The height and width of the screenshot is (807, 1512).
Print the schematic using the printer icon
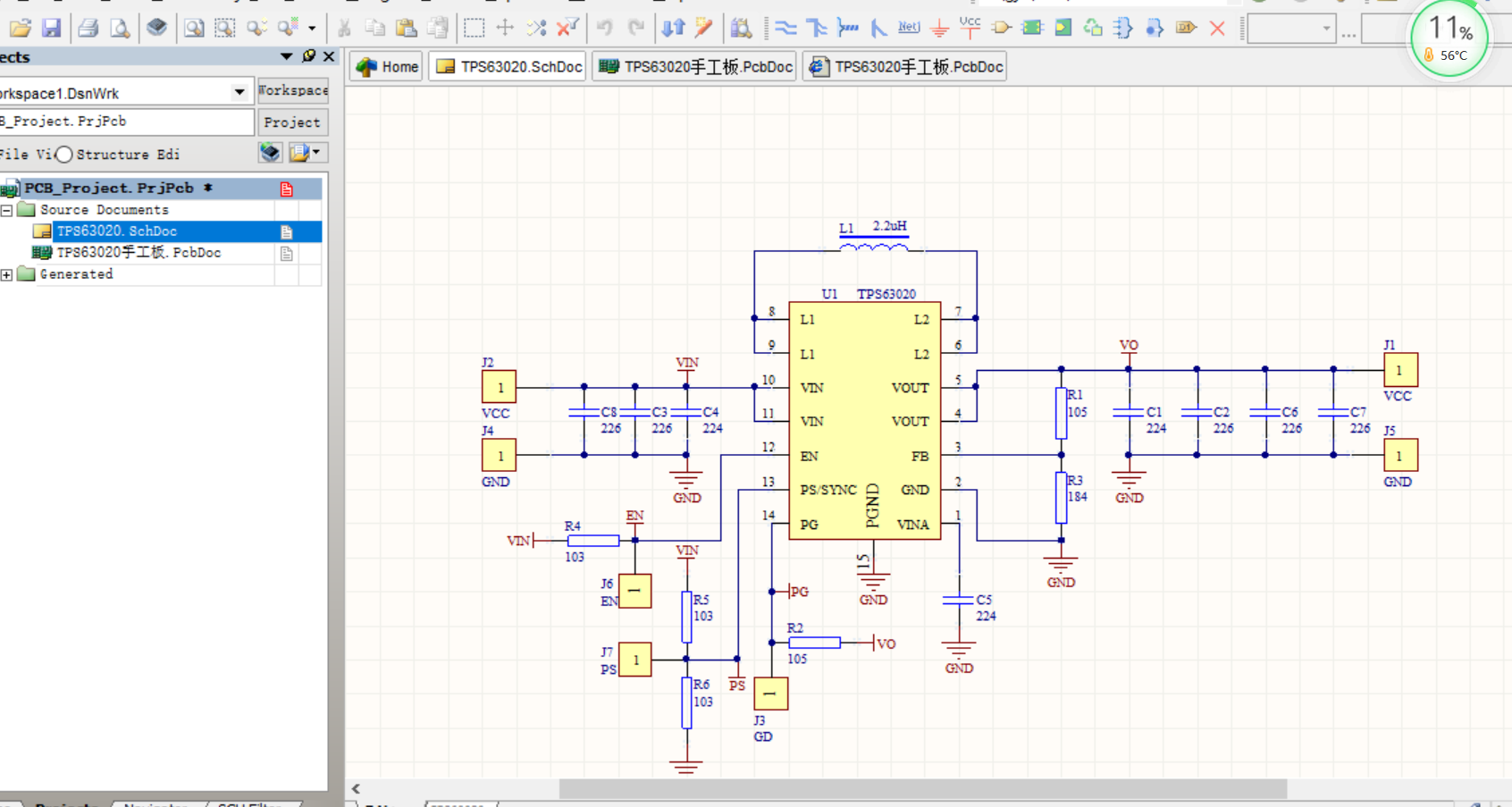pyautogui.click(x=88, y=28)
